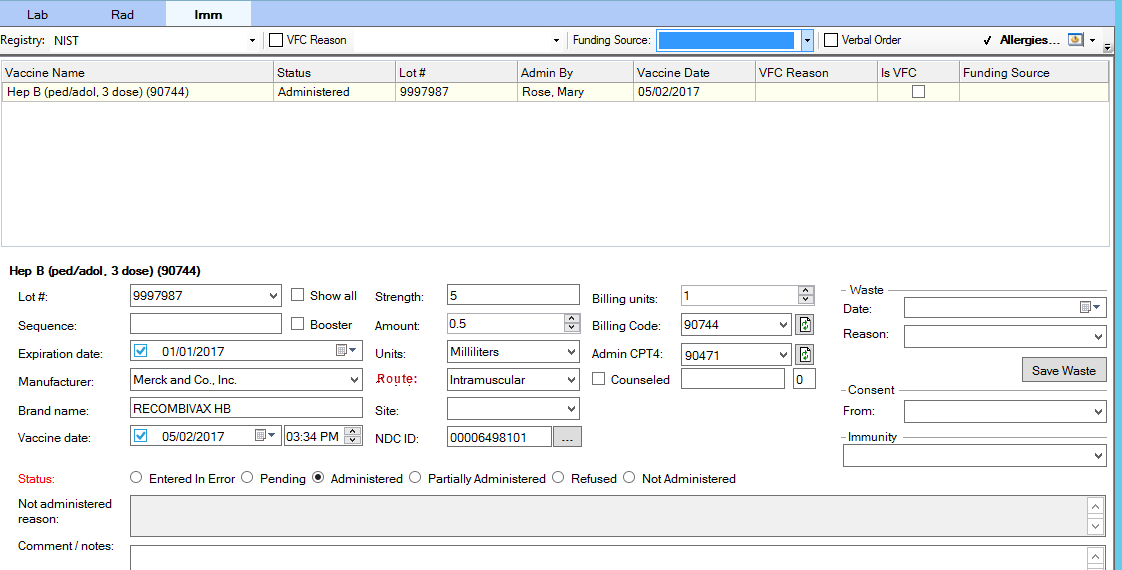The width and height of the screenshot is (1122, 570).
Task: Enable the Booster checkbox
Action: 298,324
